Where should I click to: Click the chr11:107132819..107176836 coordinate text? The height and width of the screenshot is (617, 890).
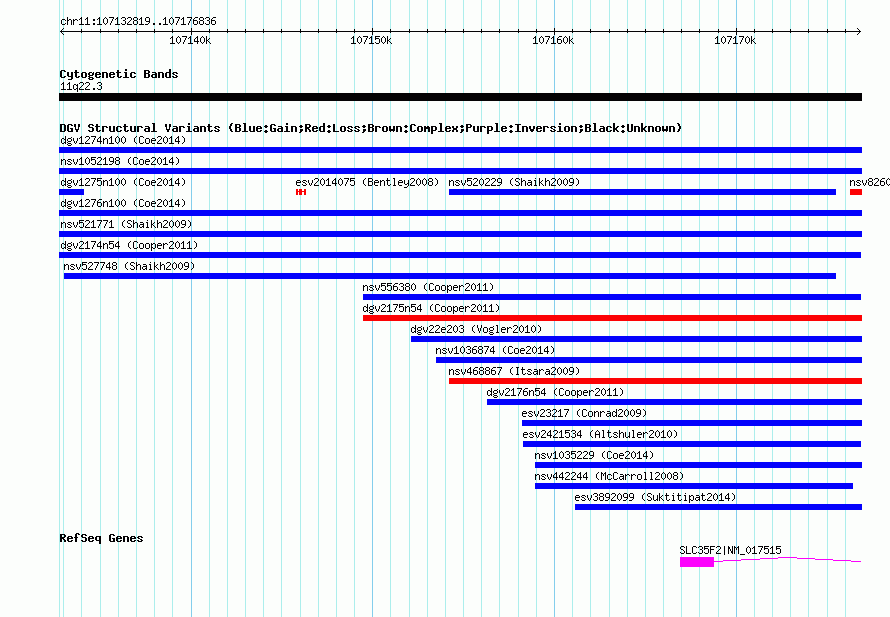[138, 22]
